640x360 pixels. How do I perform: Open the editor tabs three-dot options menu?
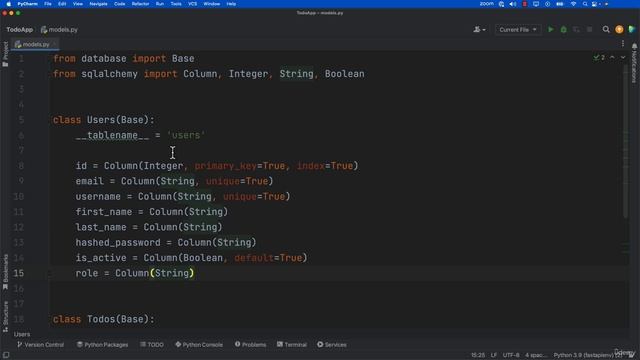[x=623, y=44]
